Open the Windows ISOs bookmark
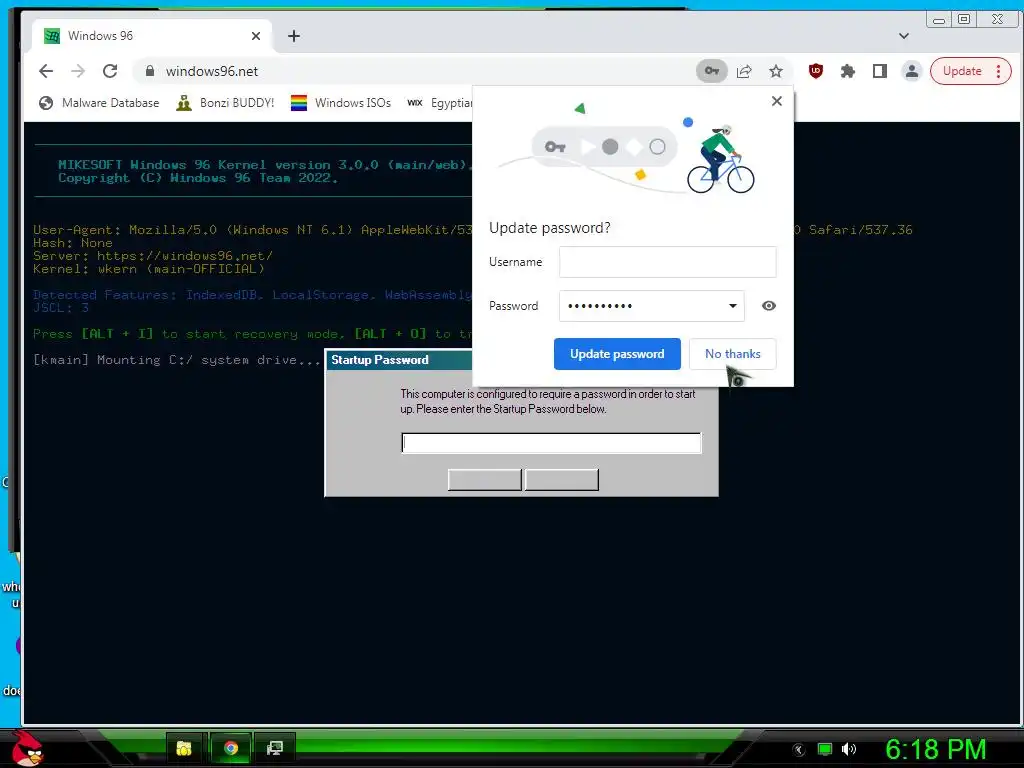Image resolution: width=1024 pixels, height=768 pixels. pyautogui.click(x=341, y=103)
